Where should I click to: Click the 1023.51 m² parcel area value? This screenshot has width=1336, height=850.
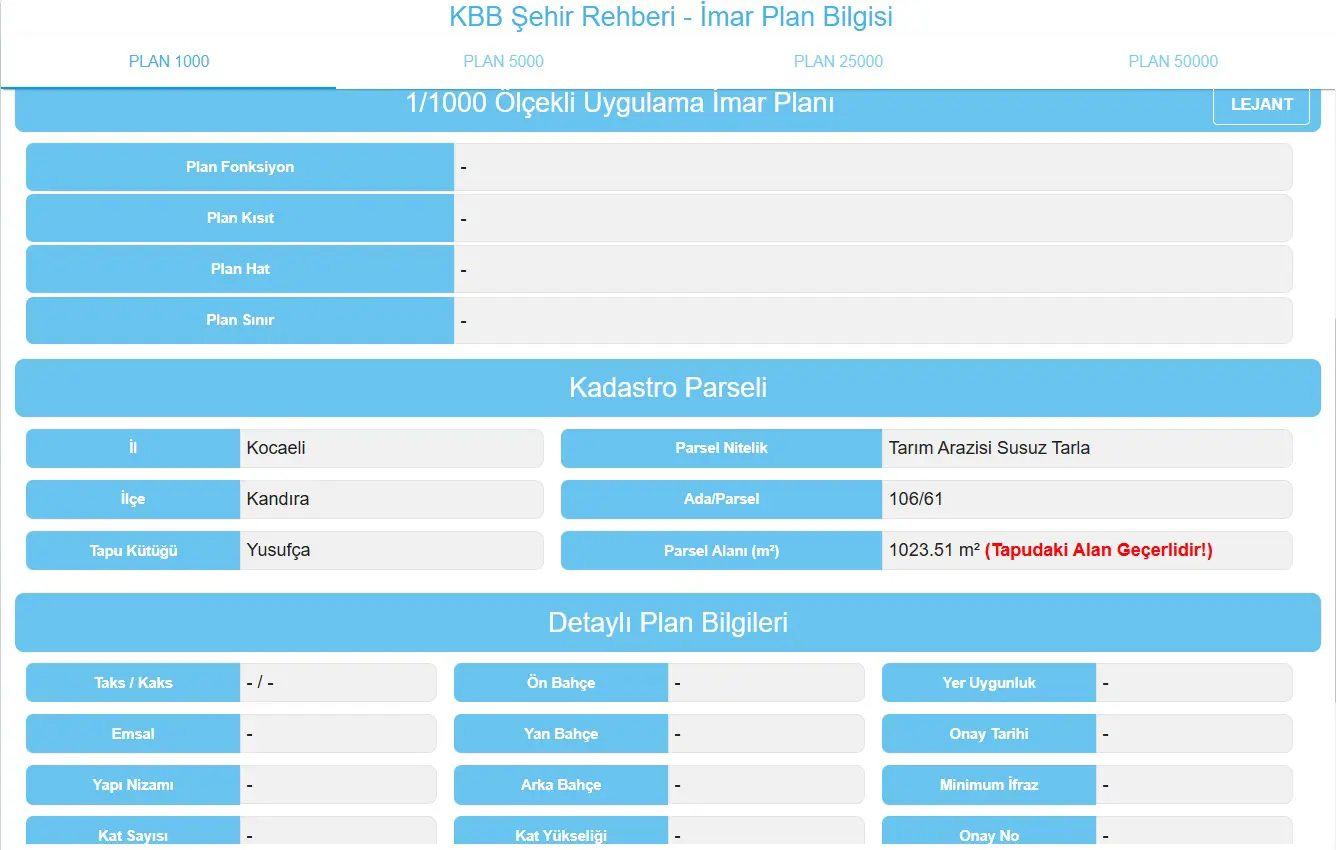pyautogui.click(x=934, y=550)
